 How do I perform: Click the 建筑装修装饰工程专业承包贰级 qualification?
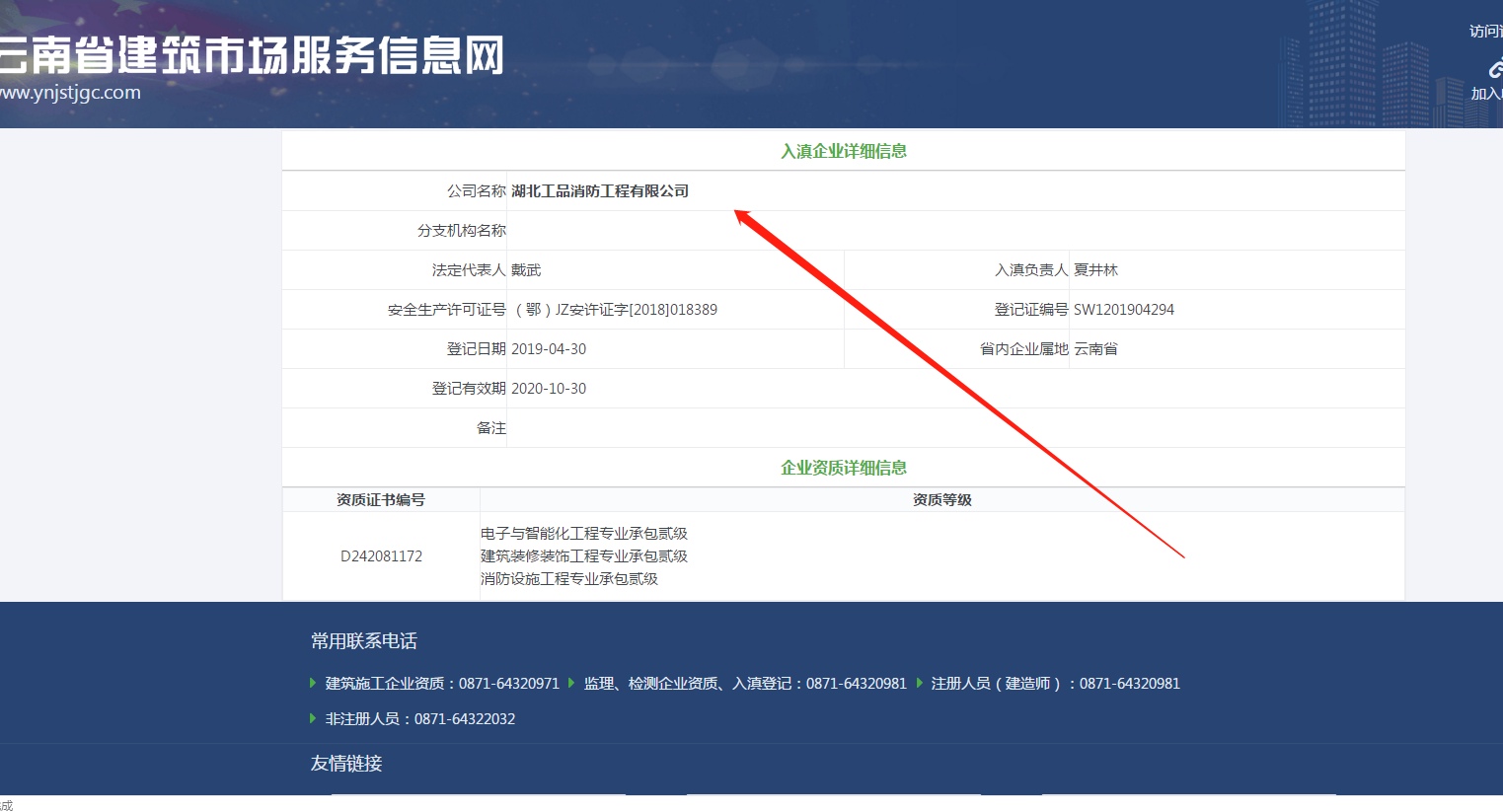[584, 556]
